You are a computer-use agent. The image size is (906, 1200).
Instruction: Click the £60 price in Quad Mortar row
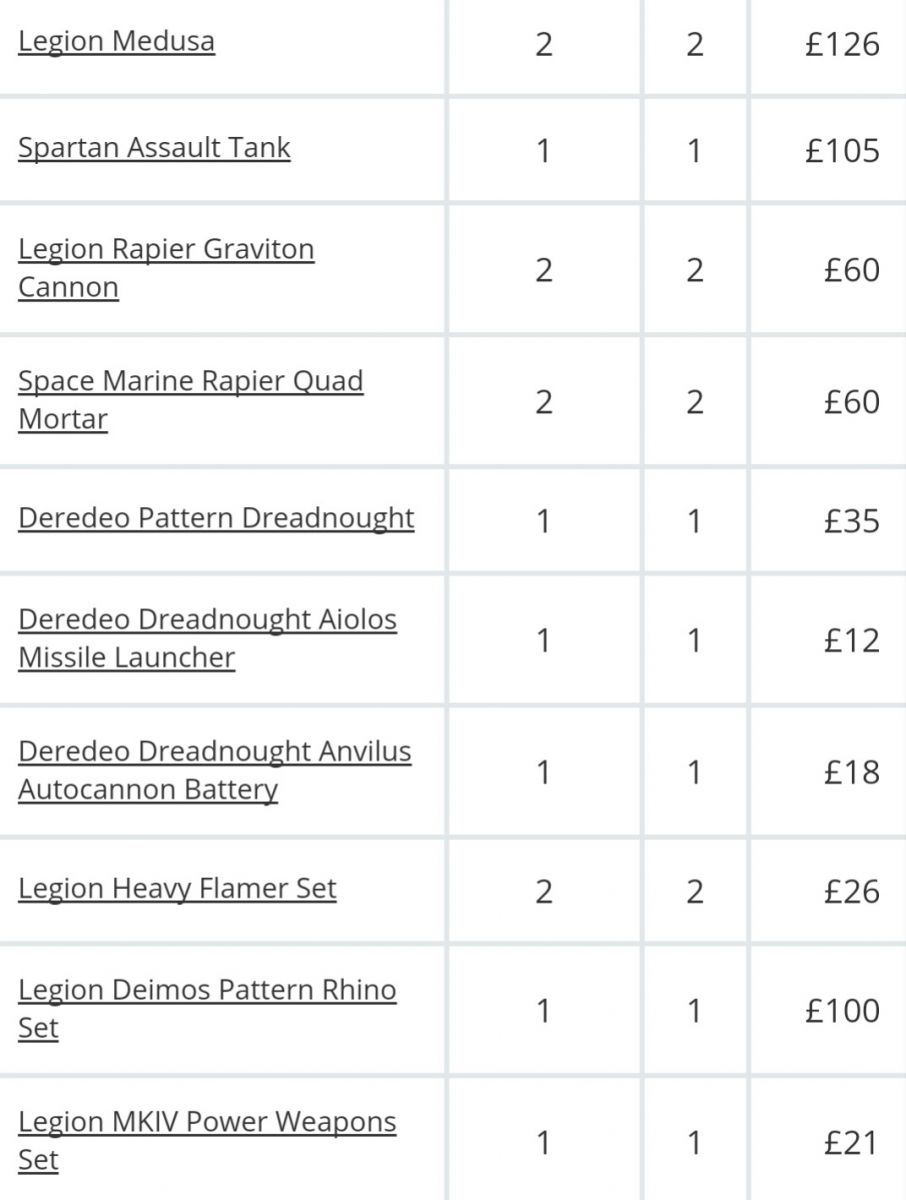[851, 402]
